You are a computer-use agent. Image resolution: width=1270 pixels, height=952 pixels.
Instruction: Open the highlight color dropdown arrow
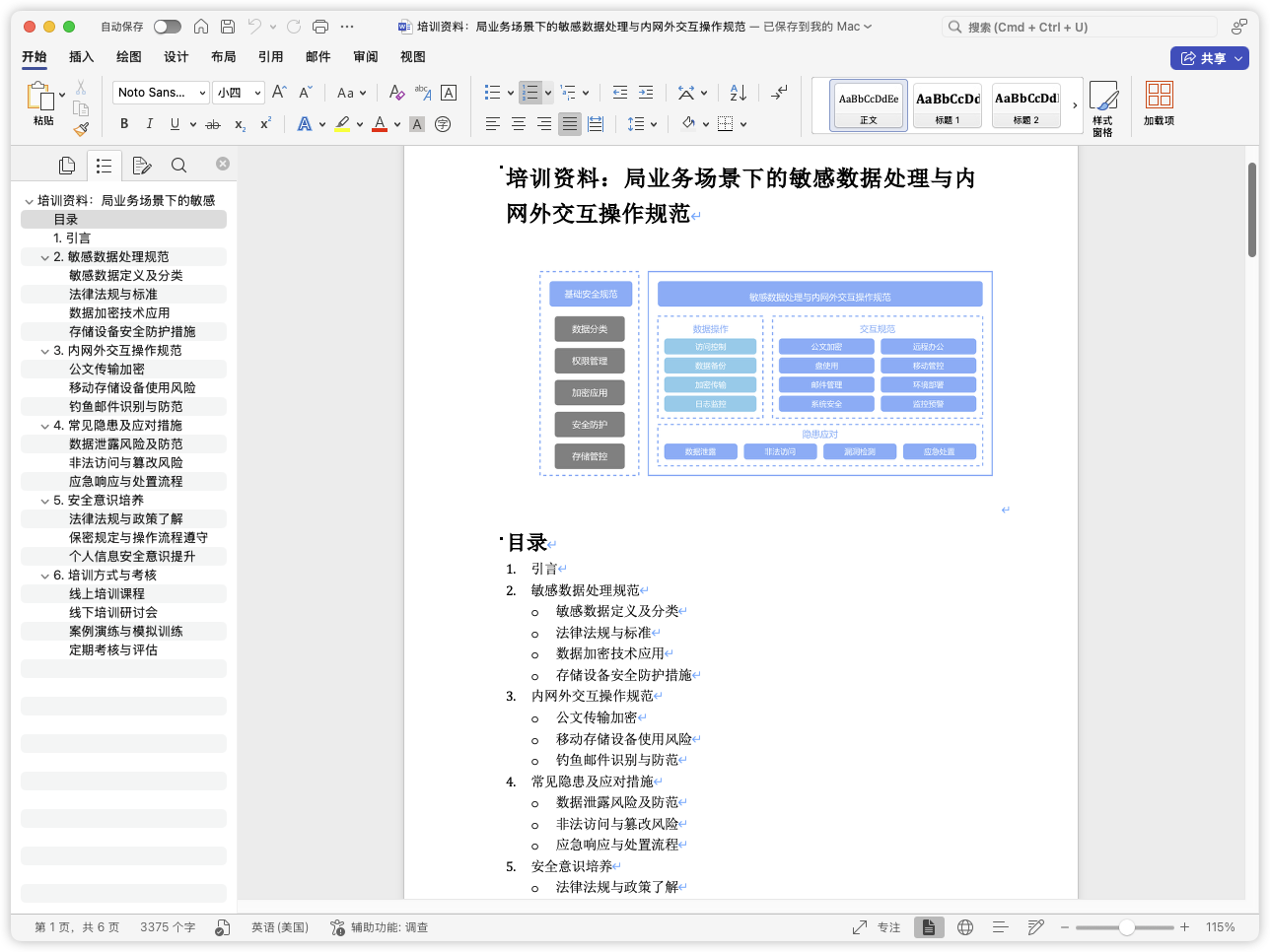click(x=359, y=123)
